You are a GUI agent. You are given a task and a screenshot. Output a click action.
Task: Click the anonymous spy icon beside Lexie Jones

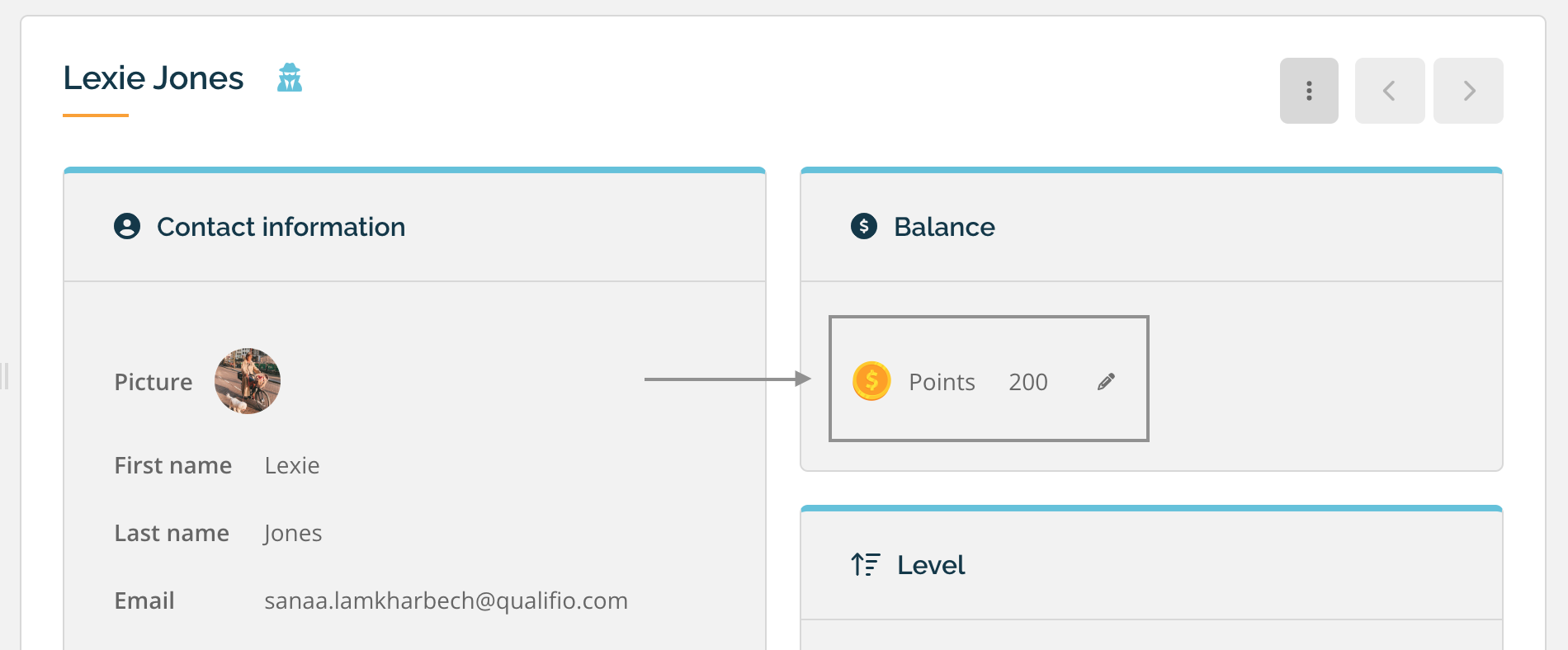(x=290, y=78)
